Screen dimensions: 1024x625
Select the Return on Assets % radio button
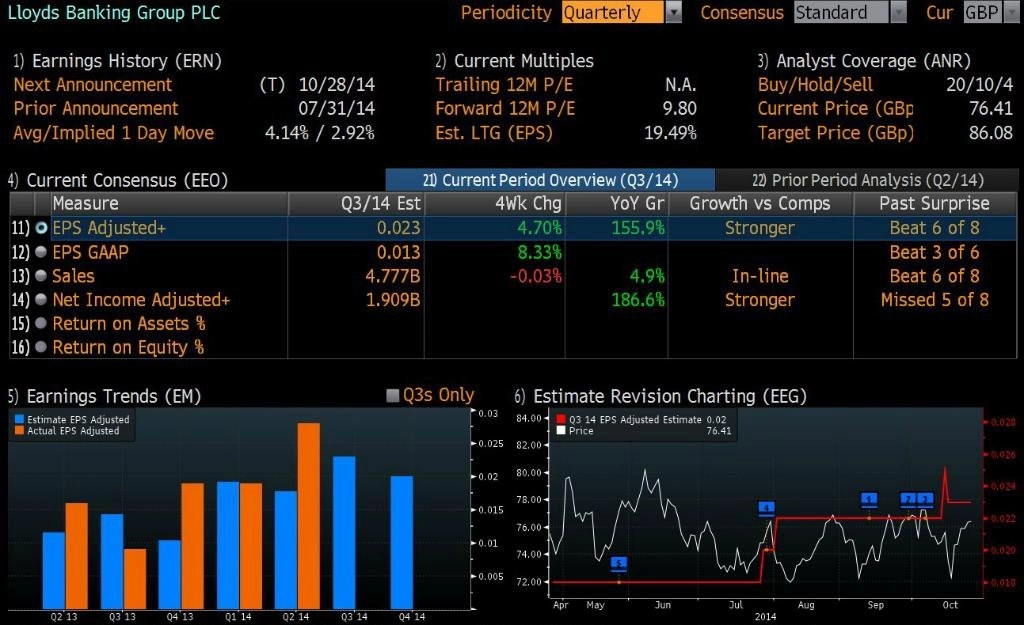(x=41, y=323)
